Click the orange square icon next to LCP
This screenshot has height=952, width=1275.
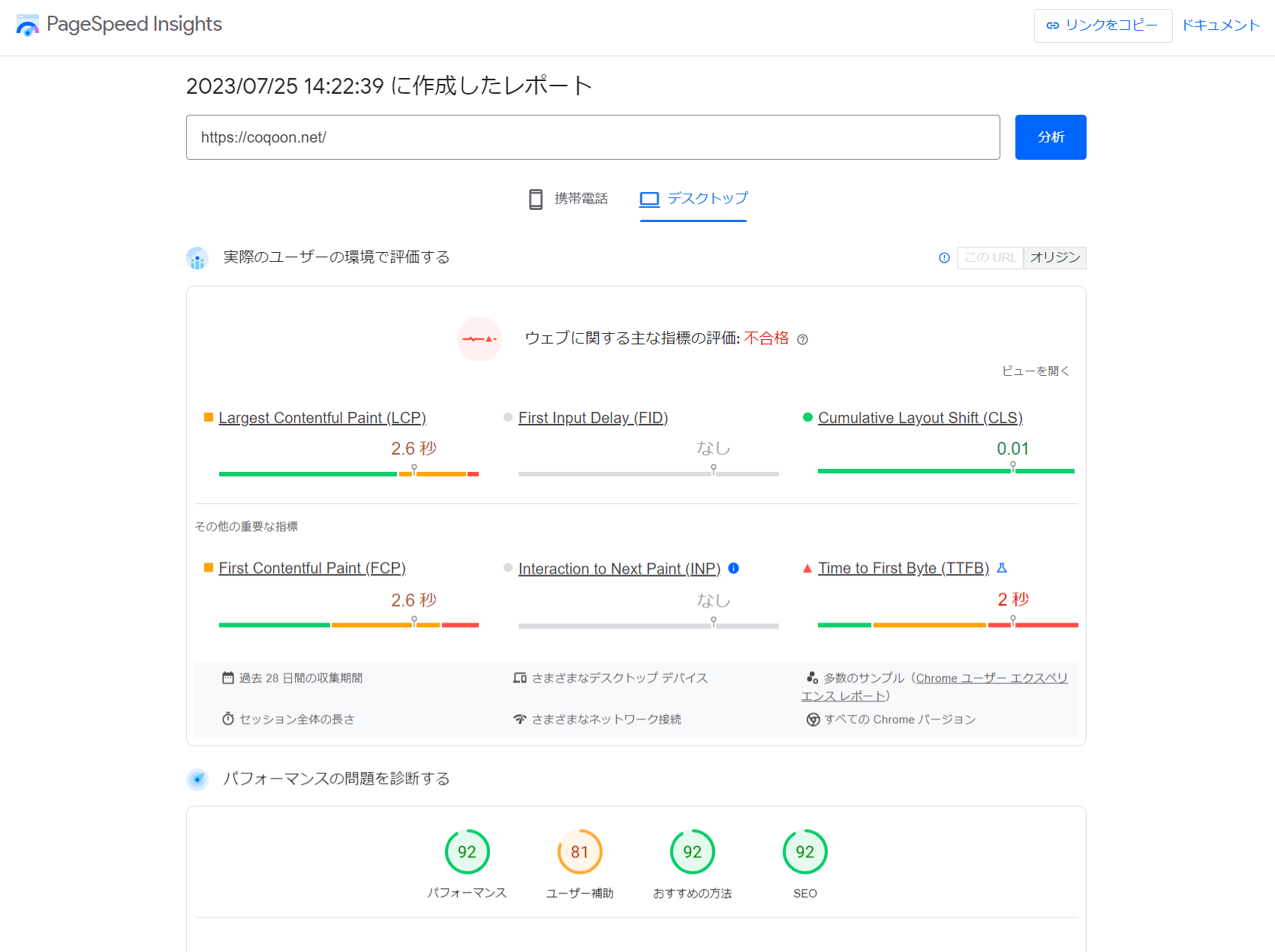click(x=209, y=417)
